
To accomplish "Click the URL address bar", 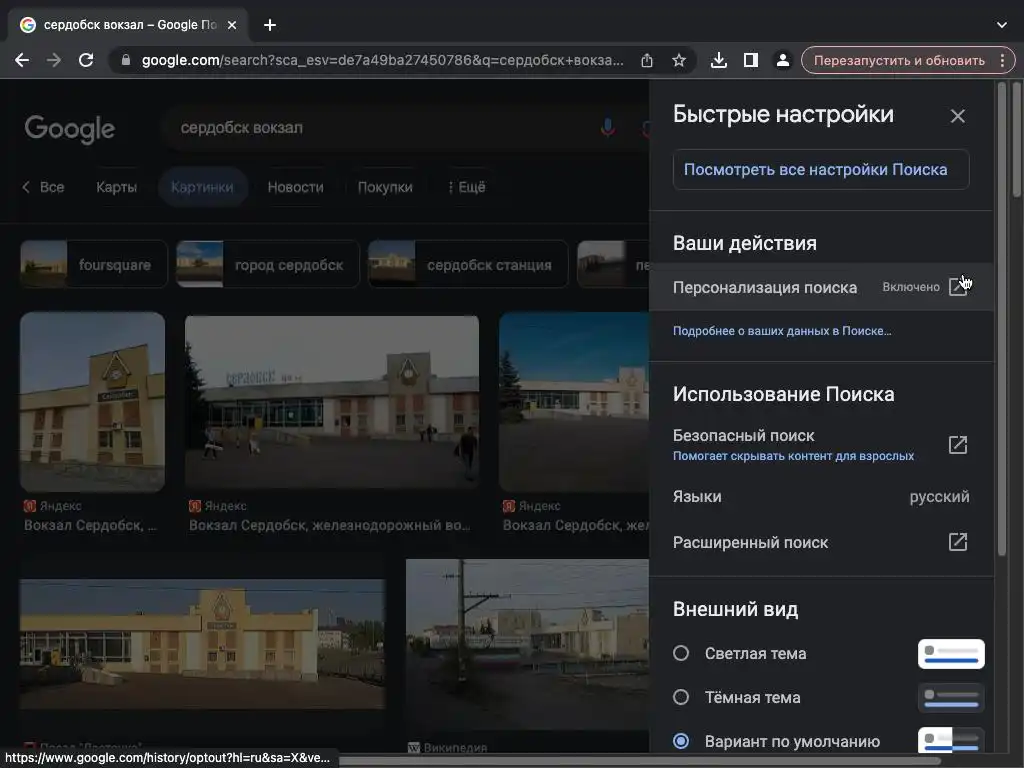I will 383,60.
